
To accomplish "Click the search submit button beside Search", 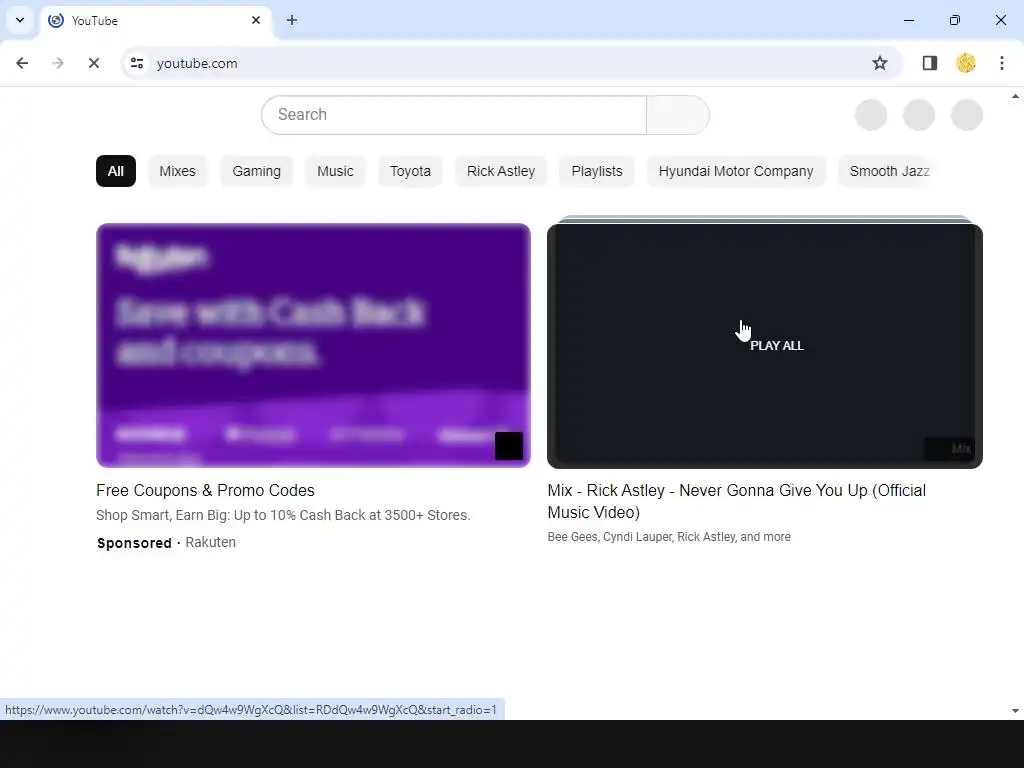I will tap(678, 115).
